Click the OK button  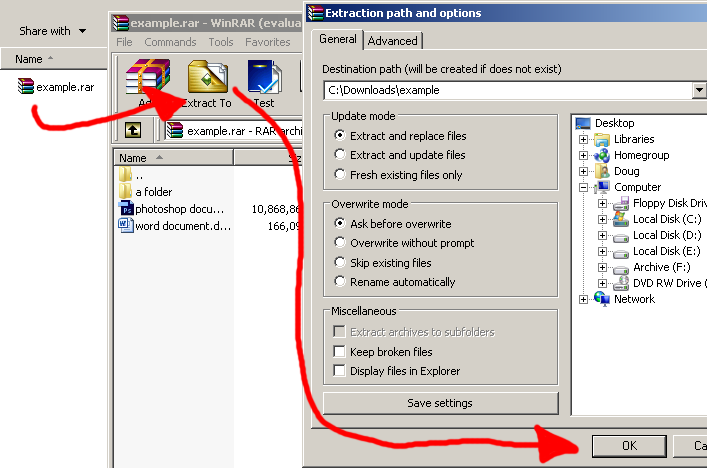click(x=629, y=446)
